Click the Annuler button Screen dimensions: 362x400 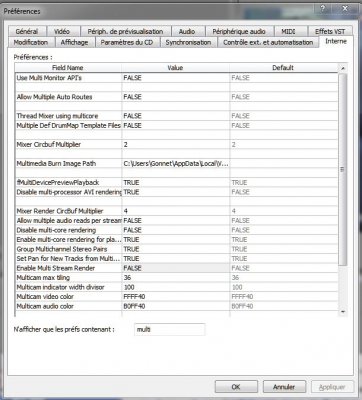(x=284, y=387)
